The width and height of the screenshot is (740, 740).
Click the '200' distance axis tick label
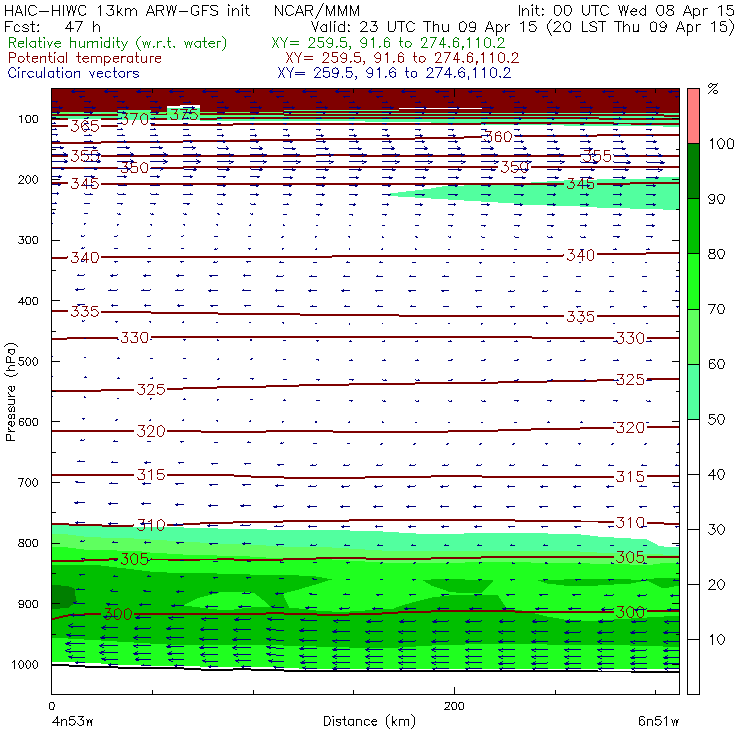point(454,706)
